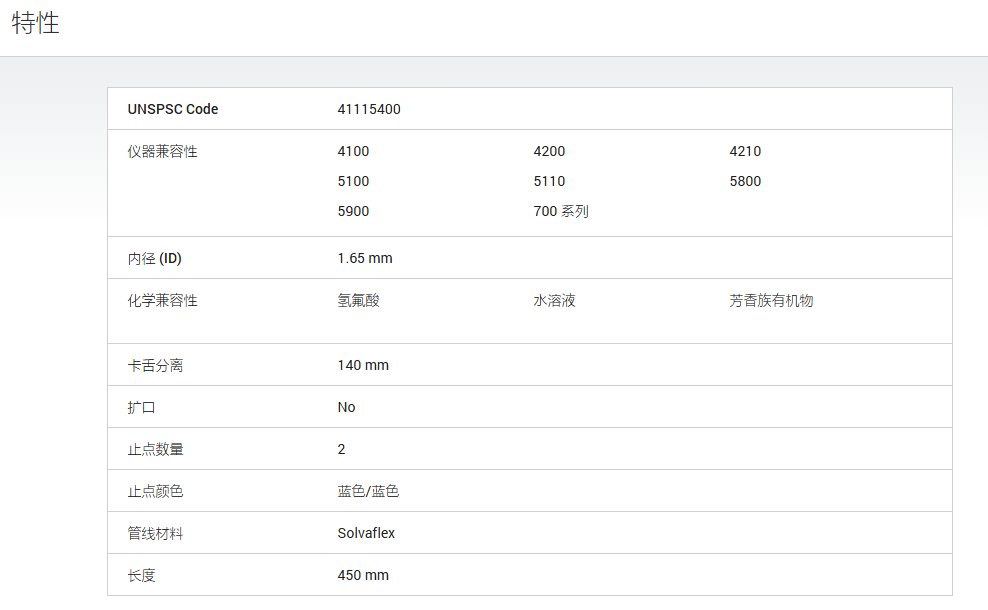The image size is (988, 610).
Task: Select instrument model 5100
Action: [353, 181]
